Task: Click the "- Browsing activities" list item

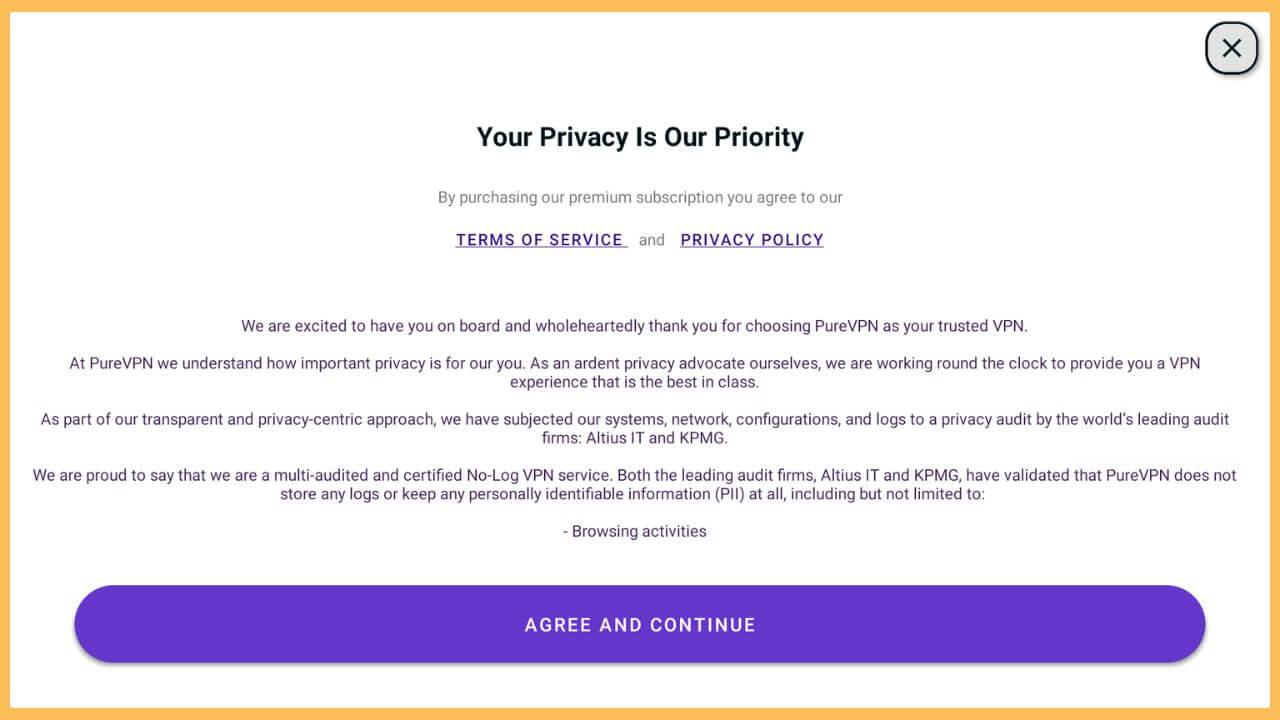Action: point(634,531)
